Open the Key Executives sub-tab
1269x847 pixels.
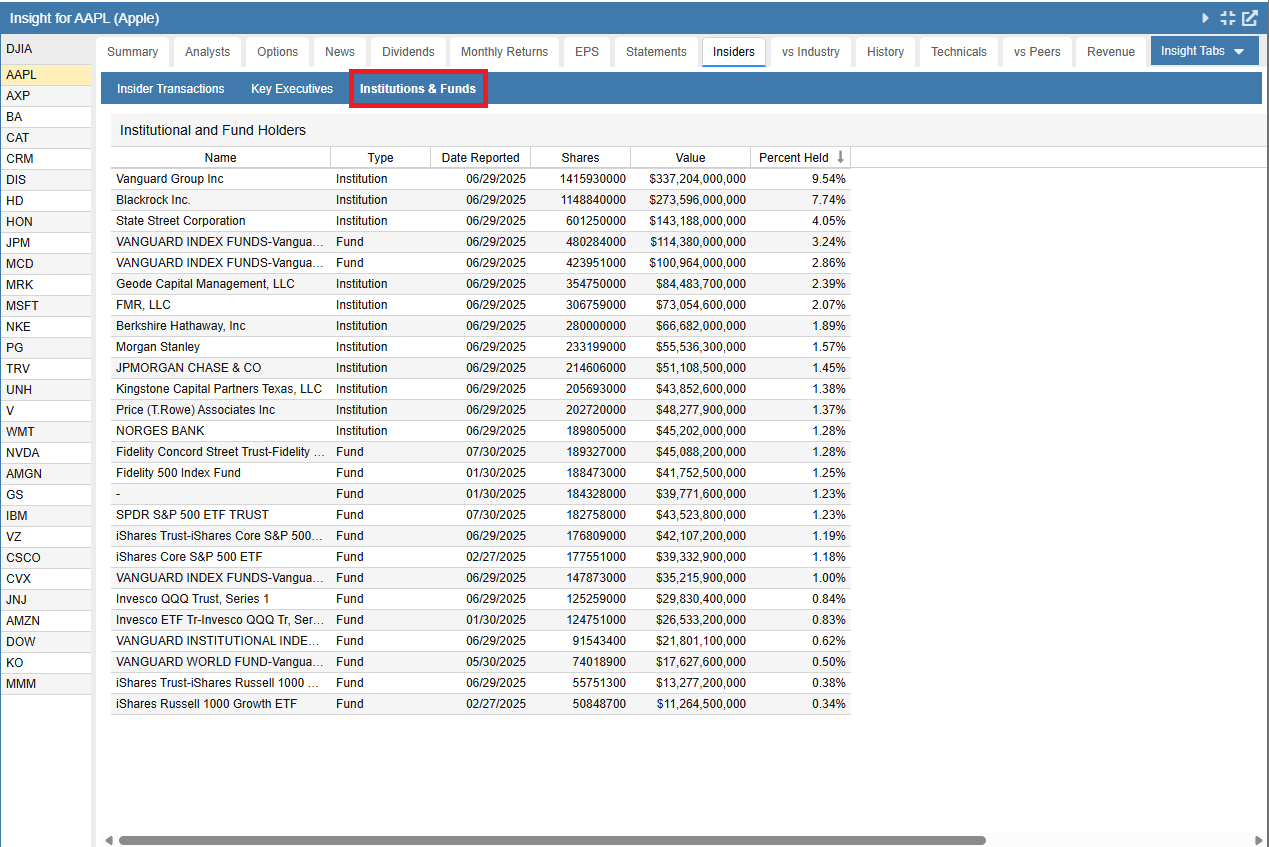click(x=292, y=89)
